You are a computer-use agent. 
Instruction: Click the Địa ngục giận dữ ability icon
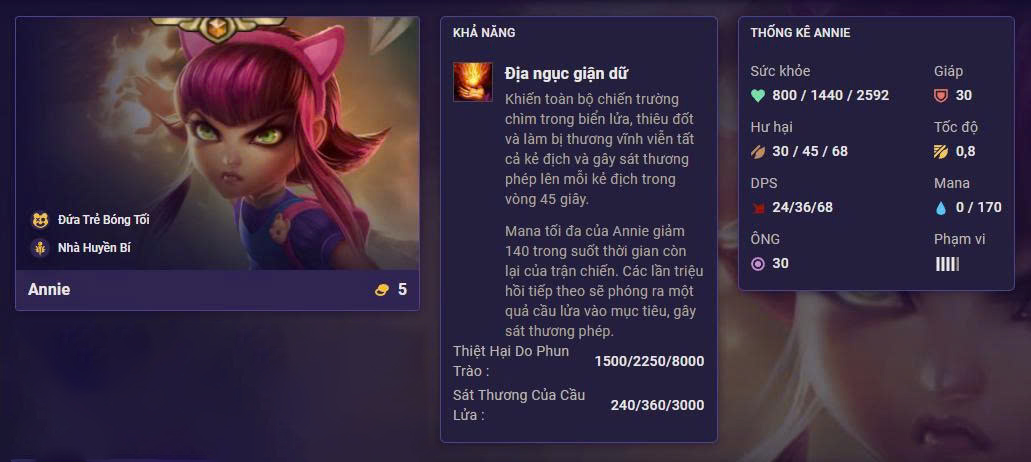pos(473,82)
